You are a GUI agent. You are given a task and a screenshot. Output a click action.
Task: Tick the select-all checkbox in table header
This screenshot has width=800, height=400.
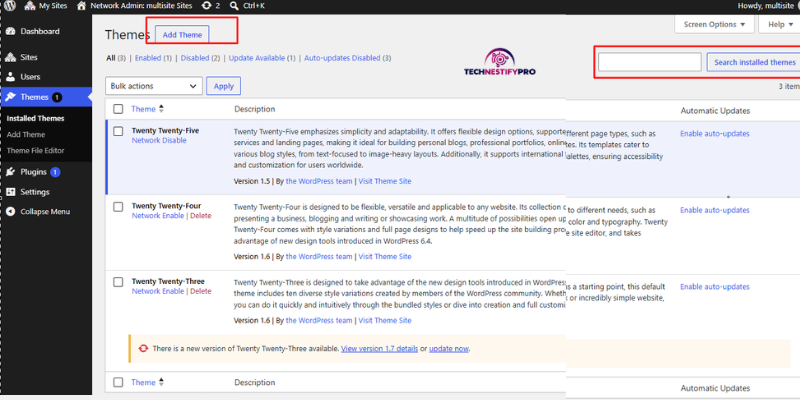pos(118,109)
